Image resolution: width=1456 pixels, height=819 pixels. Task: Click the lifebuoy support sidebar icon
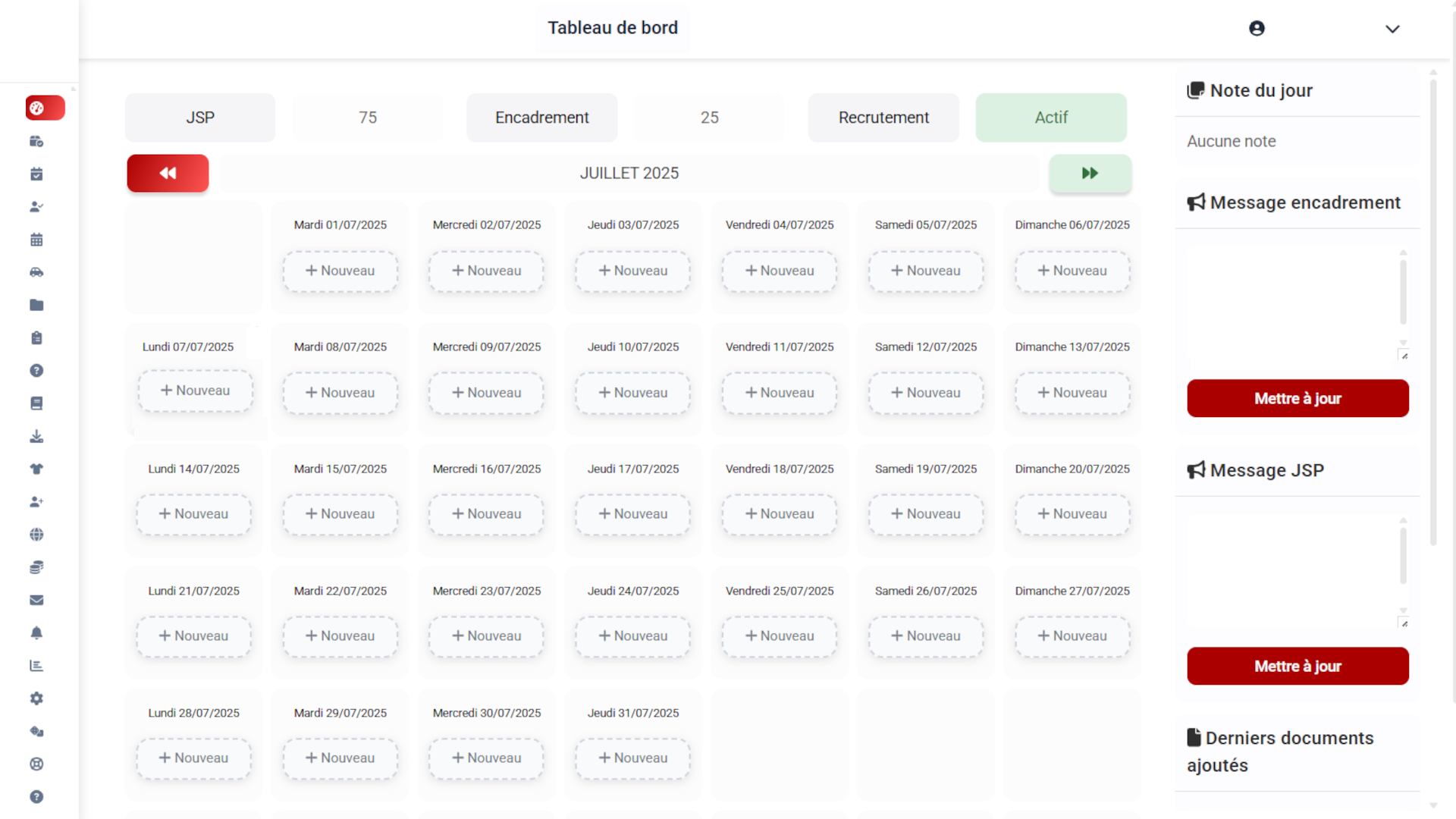tap(36, 764)
